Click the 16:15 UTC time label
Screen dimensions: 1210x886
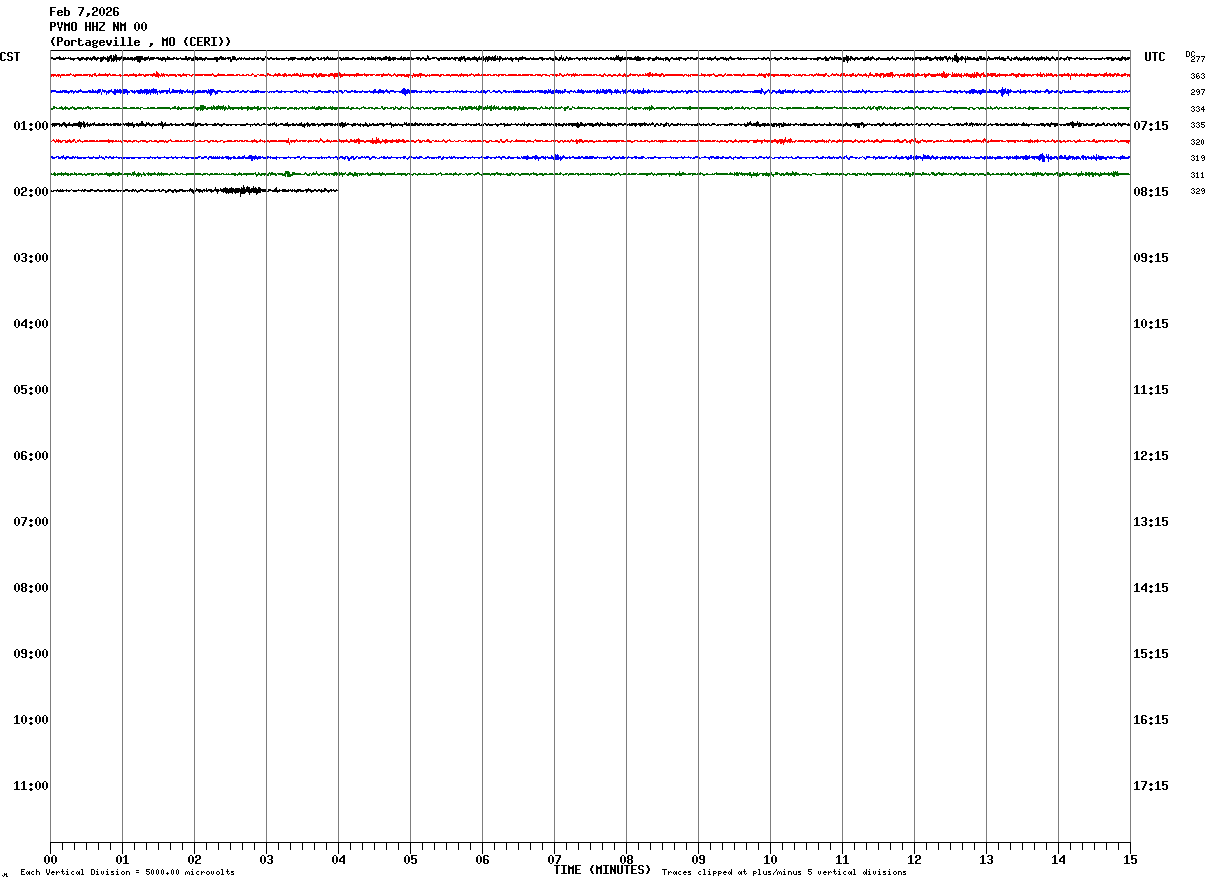pyautogui.click(x=1151, y=720)
